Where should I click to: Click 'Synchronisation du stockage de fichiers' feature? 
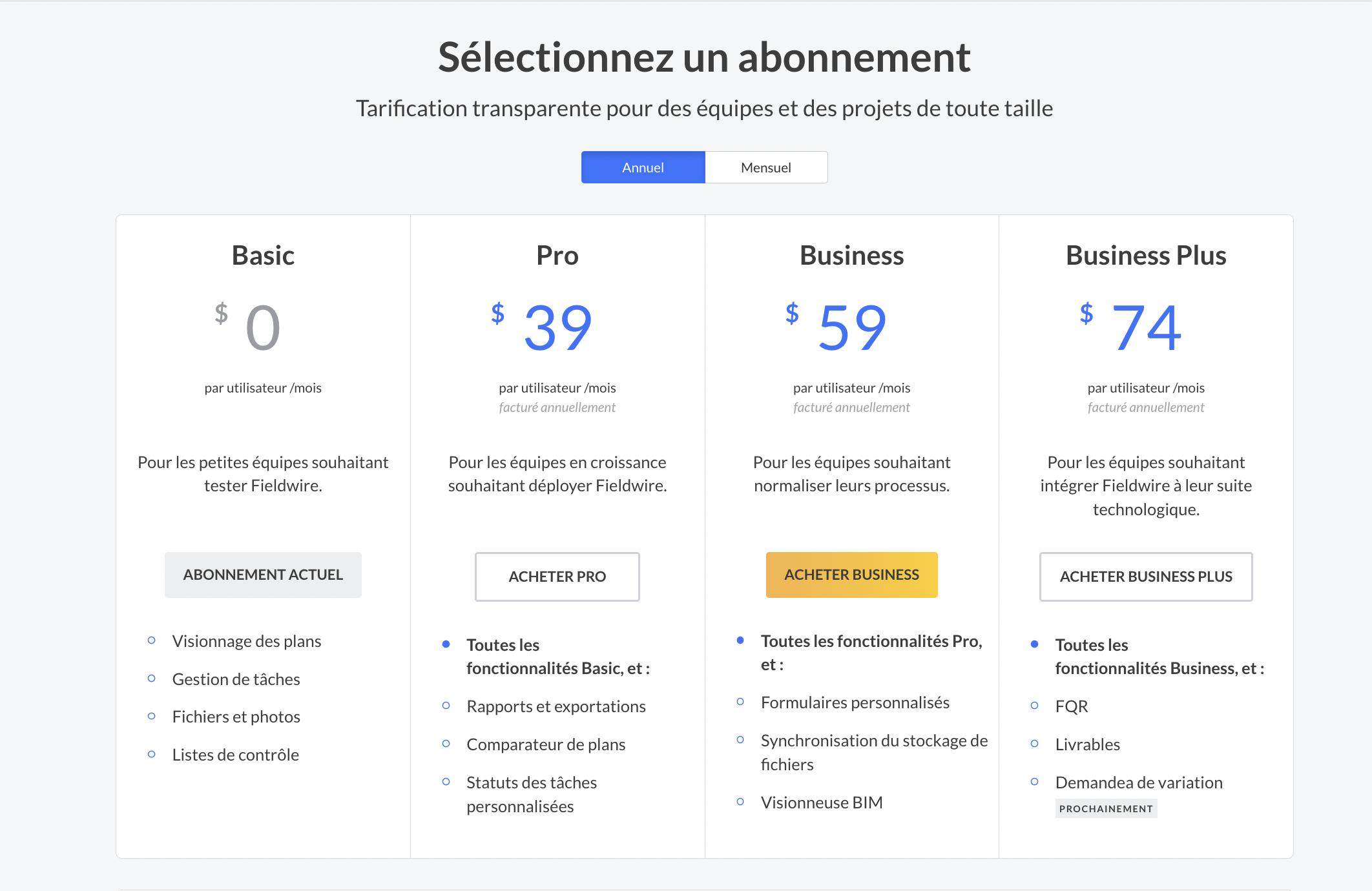(875, 752)
